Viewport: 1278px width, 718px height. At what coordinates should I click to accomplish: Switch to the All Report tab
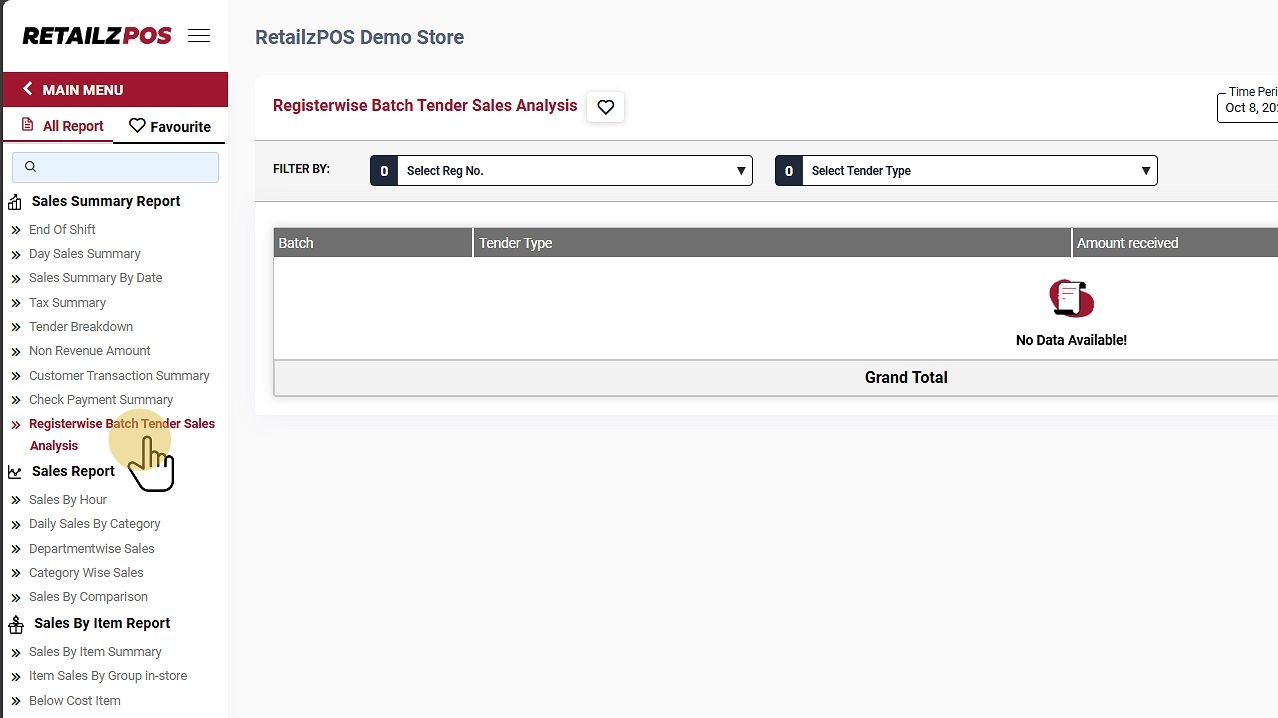click(62, 126)
